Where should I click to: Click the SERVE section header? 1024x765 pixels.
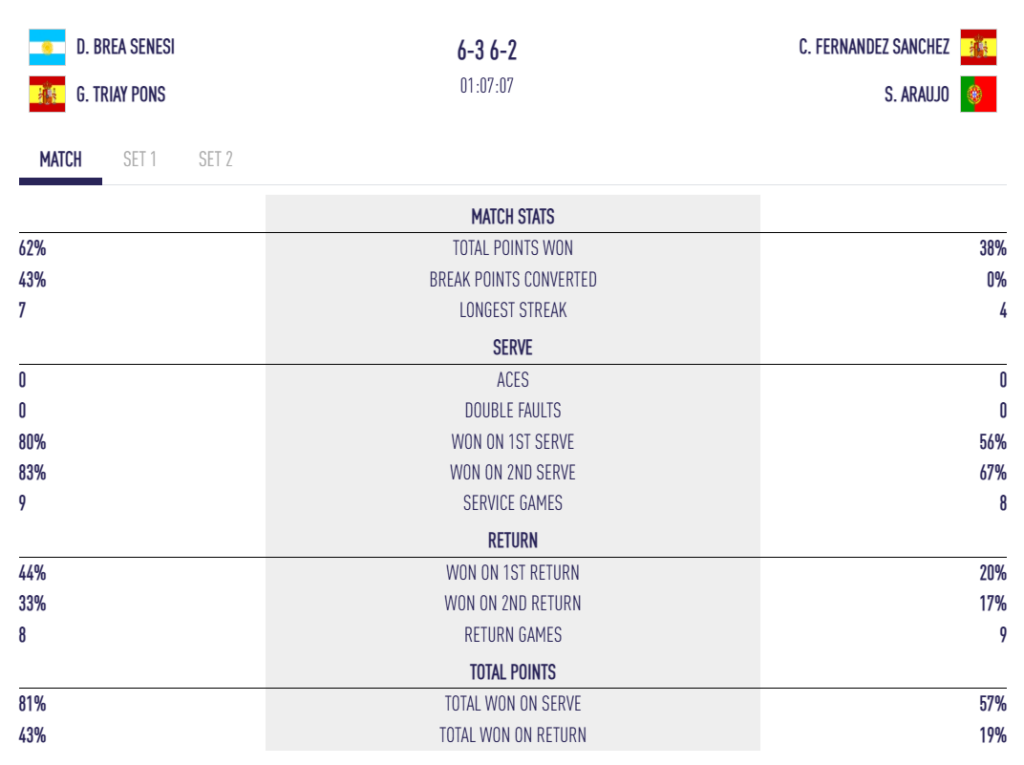[x=513, y=348]
